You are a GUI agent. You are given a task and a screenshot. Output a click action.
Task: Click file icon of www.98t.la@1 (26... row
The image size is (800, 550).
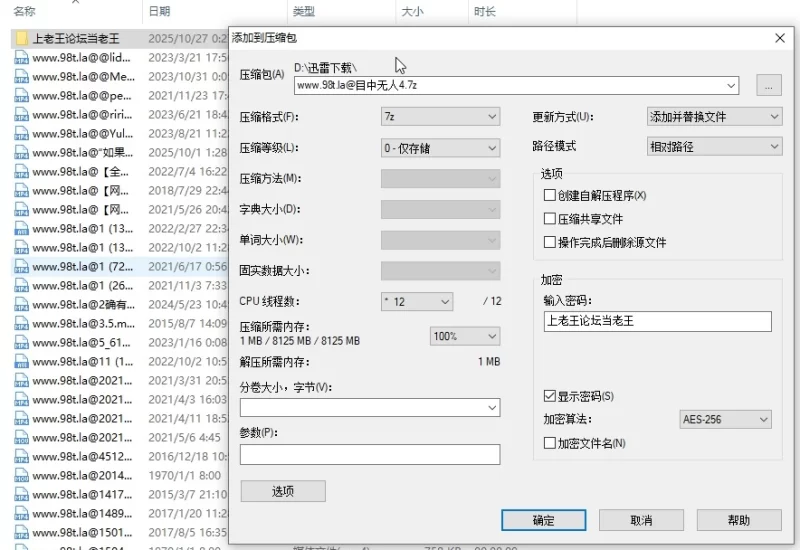[x=21, y=286]
